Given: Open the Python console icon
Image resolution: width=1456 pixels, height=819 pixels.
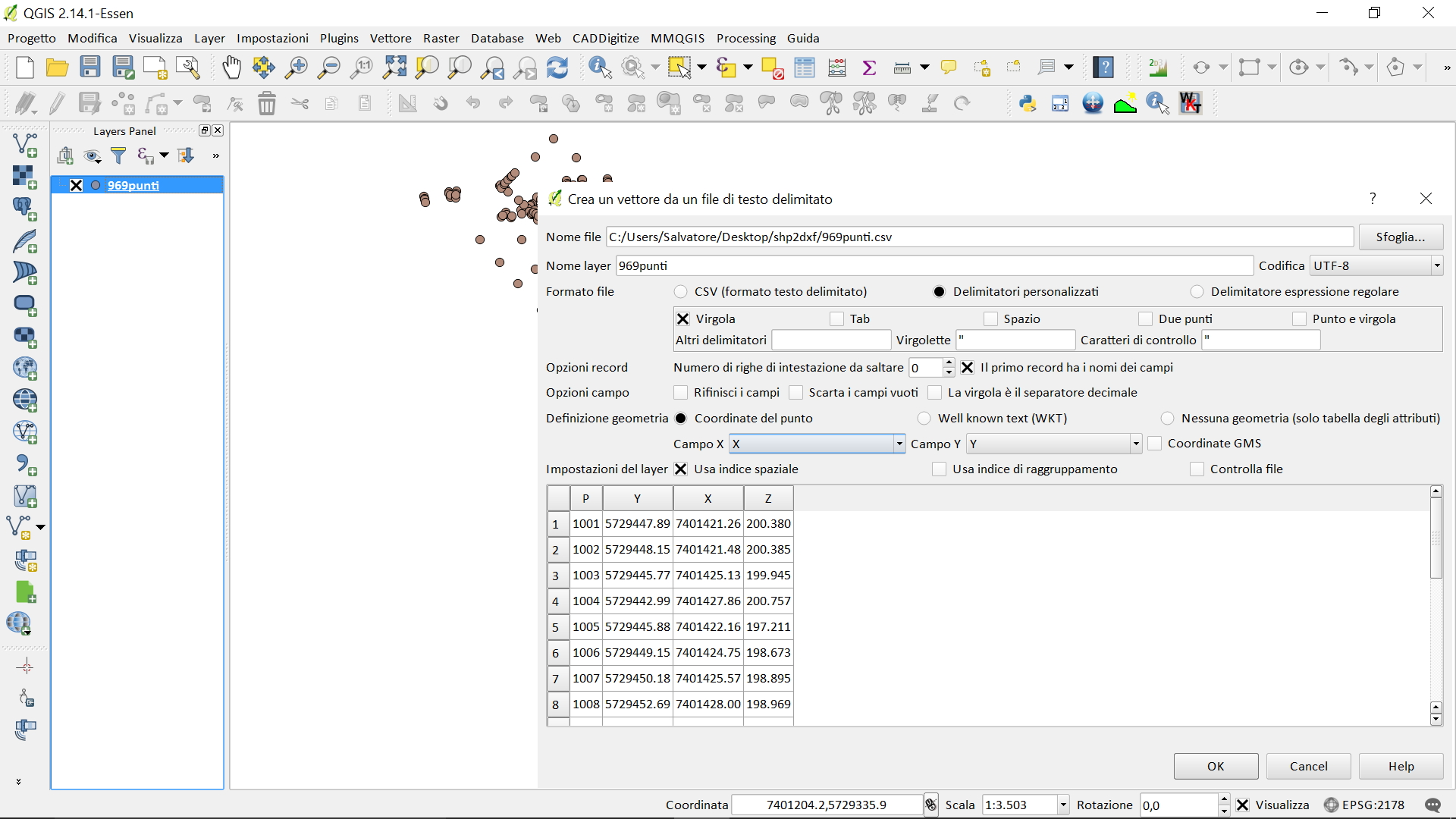Looking at the screenshot, I should pos(1028,103).
